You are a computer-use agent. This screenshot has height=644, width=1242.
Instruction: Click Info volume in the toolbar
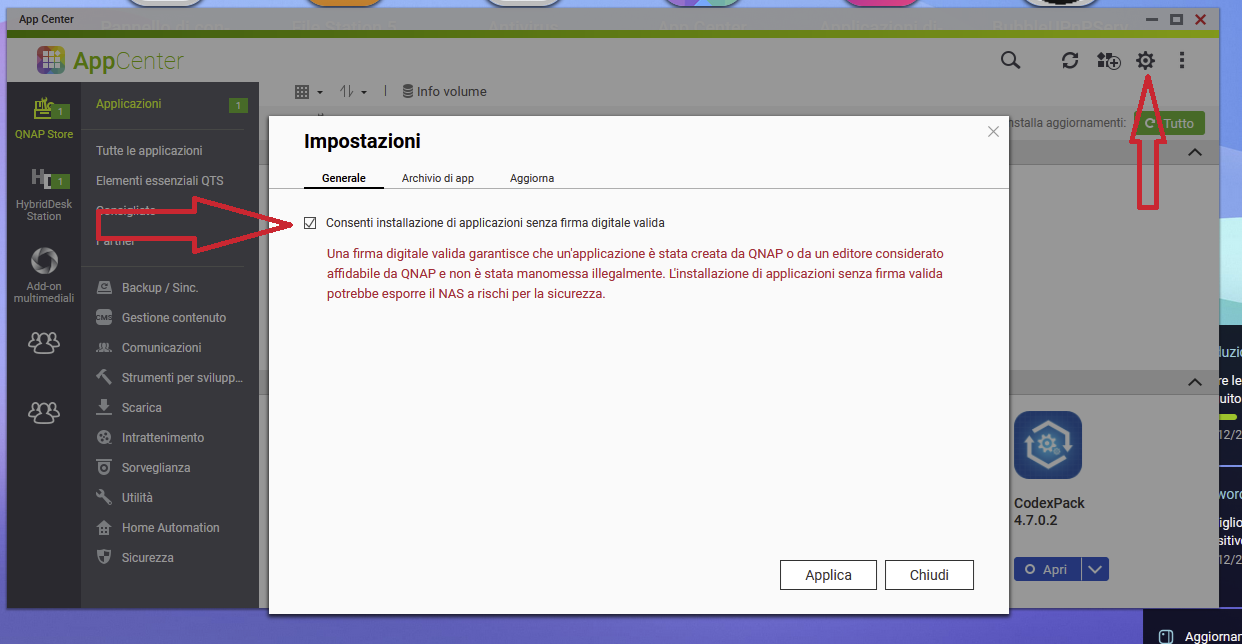click(x=444, y=91)
